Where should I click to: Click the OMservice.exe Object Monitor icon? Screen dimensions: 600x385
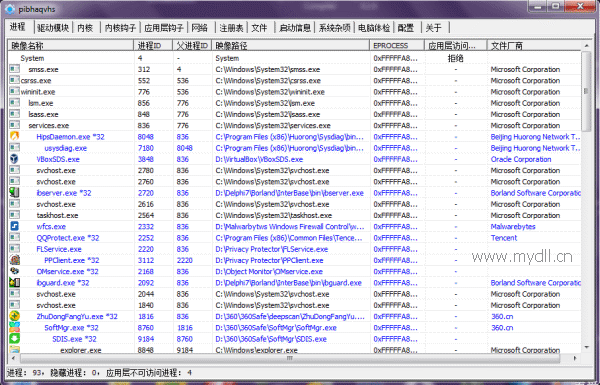tap(14, 271)
